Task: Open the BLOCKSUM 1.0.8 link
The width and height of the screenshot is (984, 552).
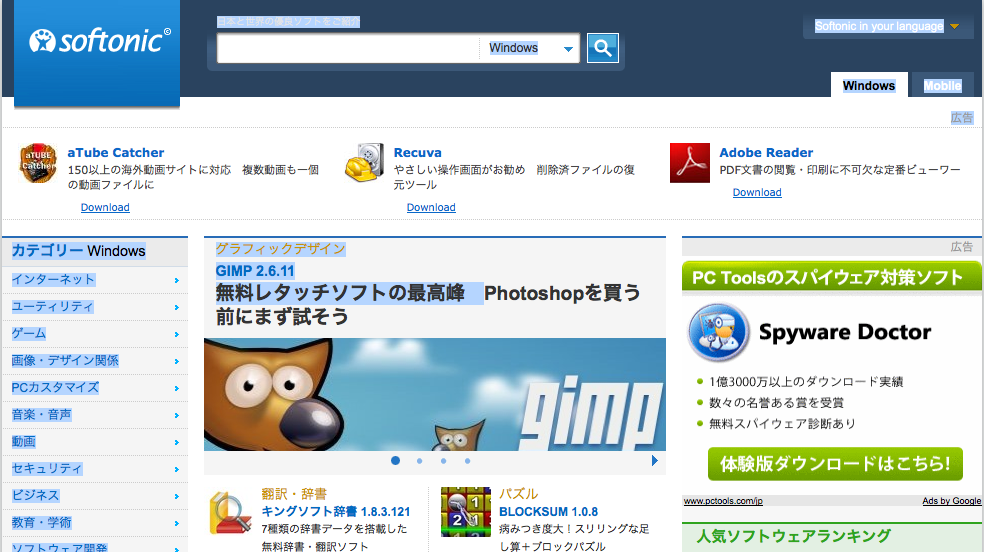Action: [x=548, y=512]
